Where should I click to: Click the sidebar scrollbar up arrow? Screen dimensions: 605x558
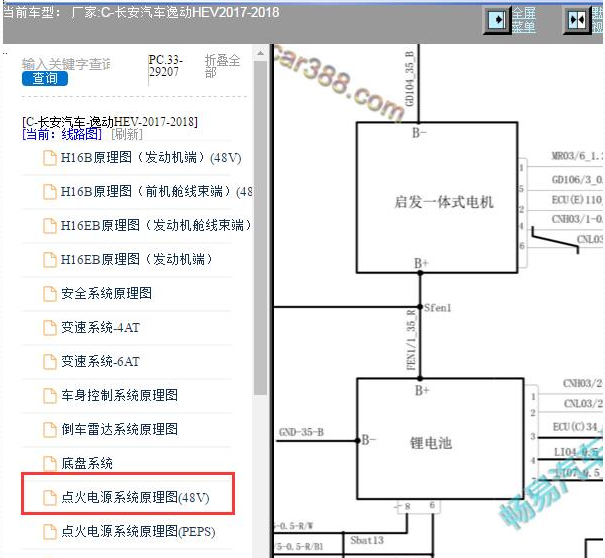260,53
